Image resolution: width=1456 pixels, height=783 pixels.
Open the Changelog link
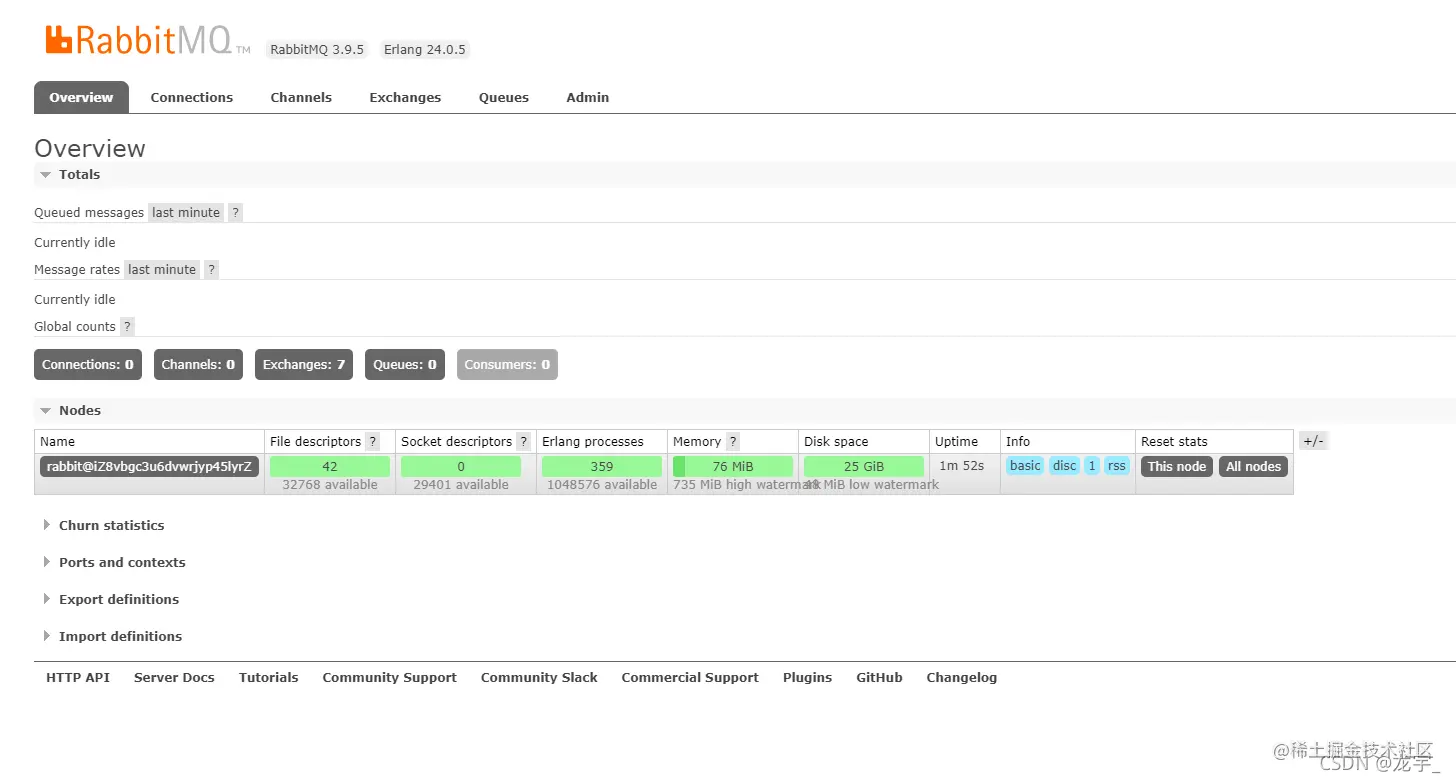(961, 677)
